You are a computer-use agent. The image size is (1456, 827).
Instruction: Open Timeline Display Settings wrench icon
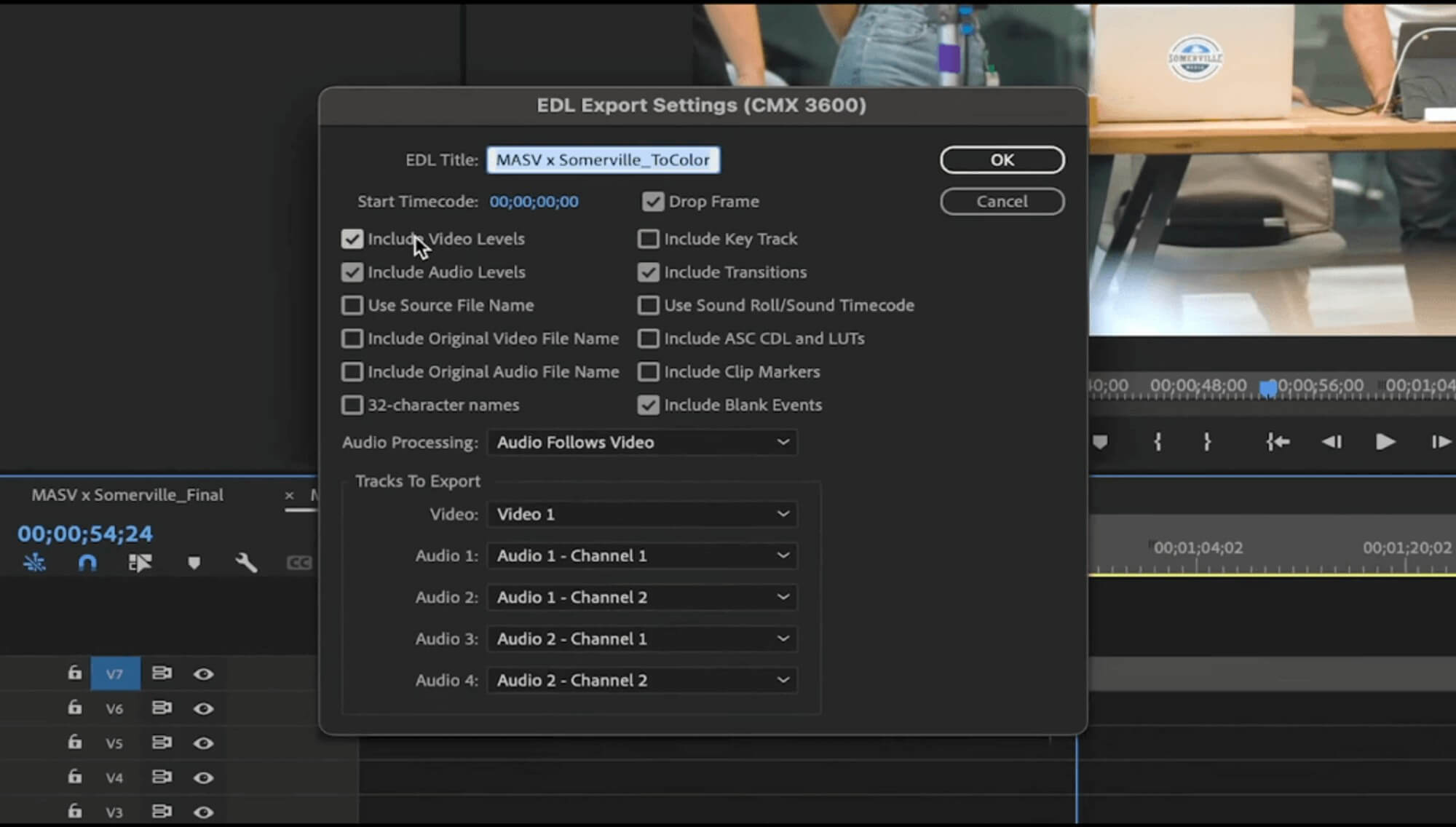point(246,563)
